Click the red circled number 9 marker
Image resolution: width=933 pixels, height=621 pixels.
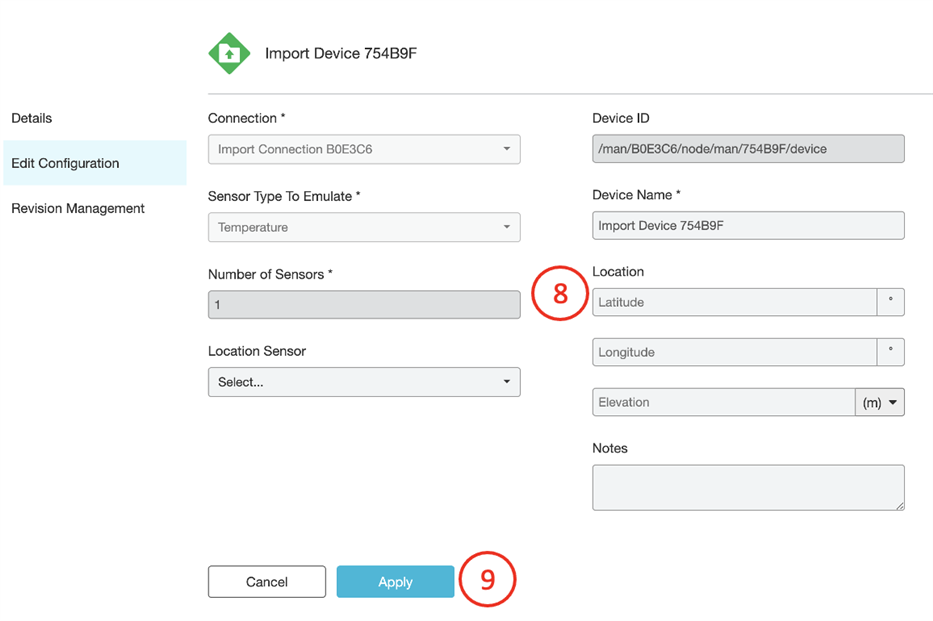488,581
